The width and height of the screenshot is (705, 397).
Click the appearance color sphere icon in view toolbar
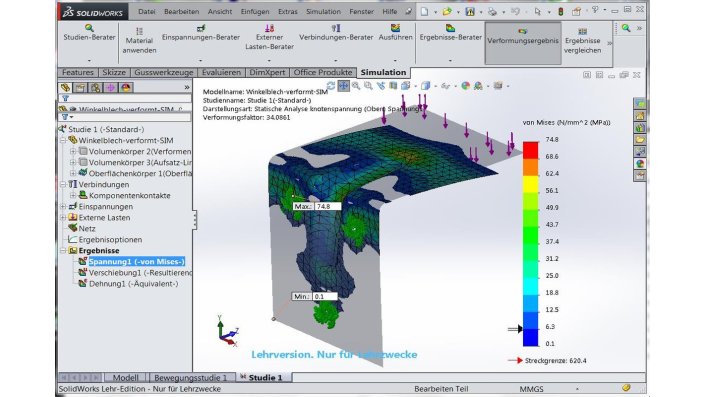click(x=466, y=85)
